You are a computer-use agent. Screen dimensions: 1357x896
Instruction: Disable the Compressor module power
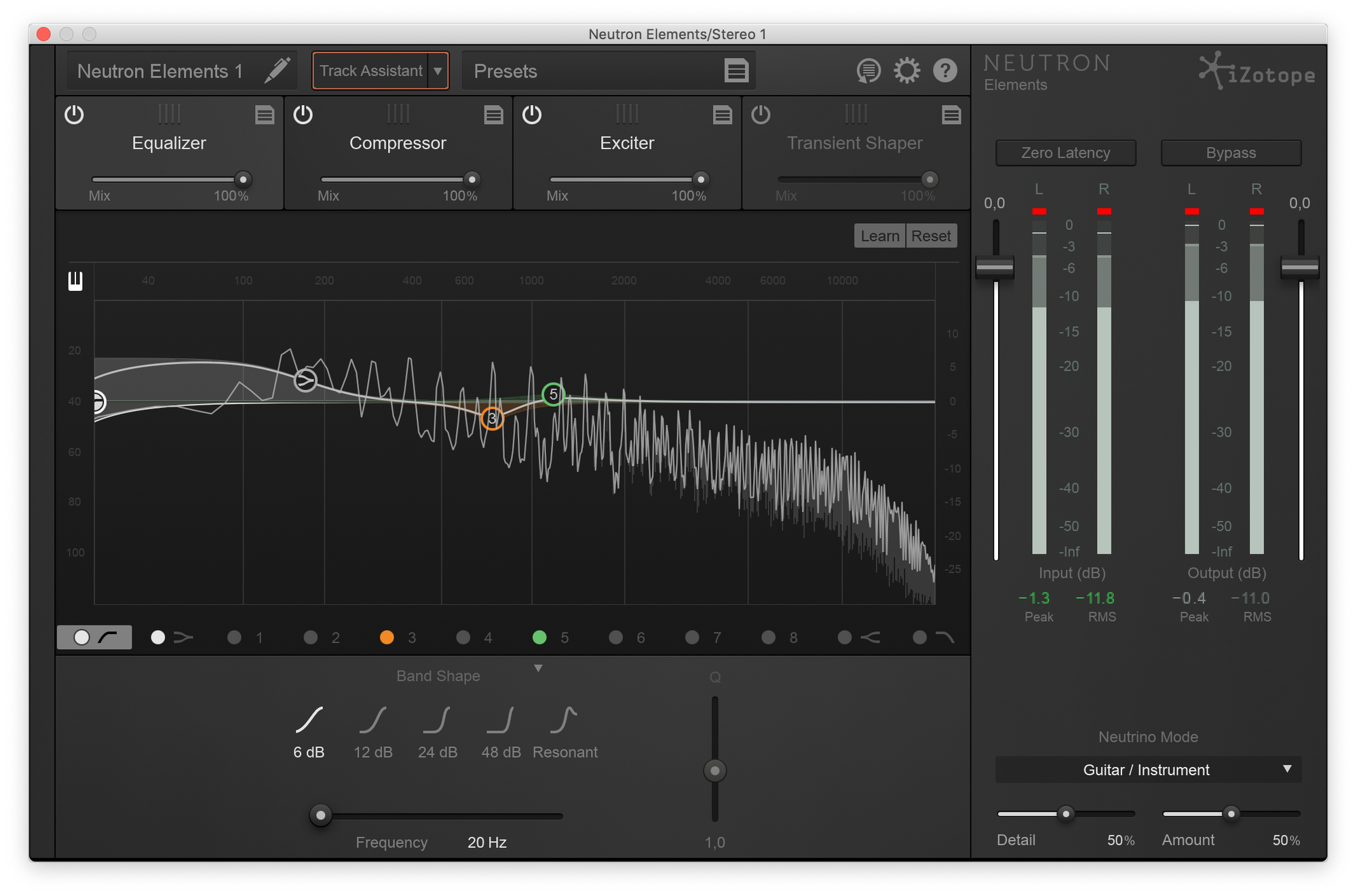303,115
